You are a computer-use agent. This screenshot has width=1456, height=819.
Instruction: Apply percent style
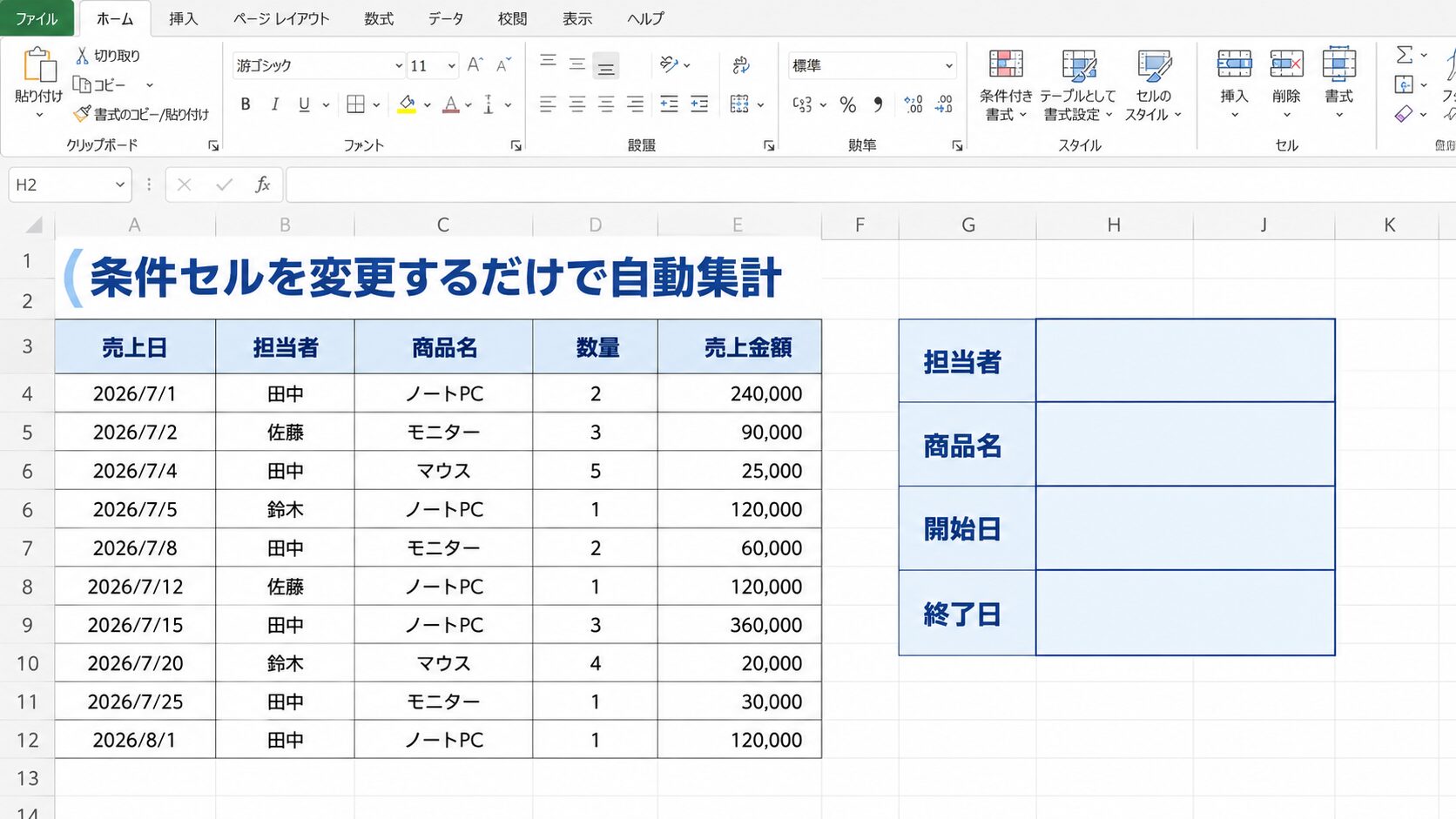pyautogui.click(x=847, y=104)
